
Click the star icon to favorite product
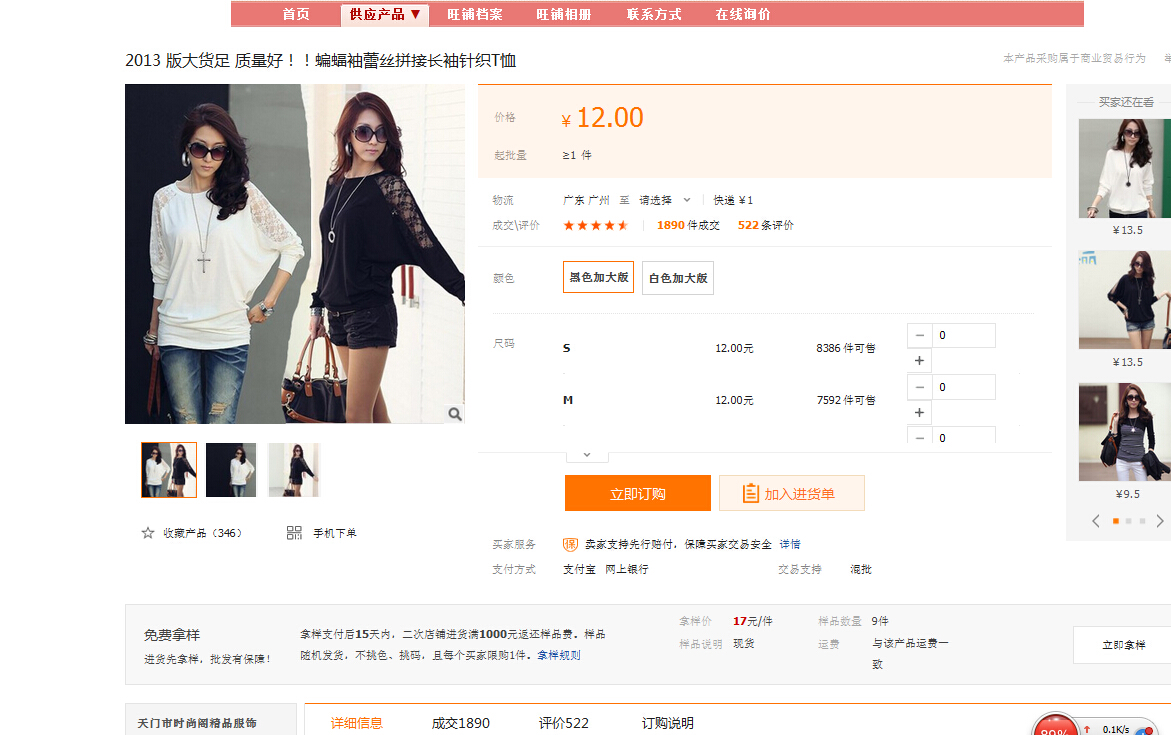[x=148, y=533]
